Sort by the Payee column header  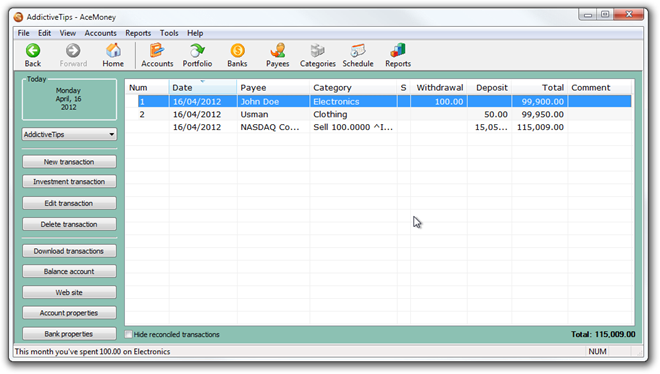[x=273, y=88]
